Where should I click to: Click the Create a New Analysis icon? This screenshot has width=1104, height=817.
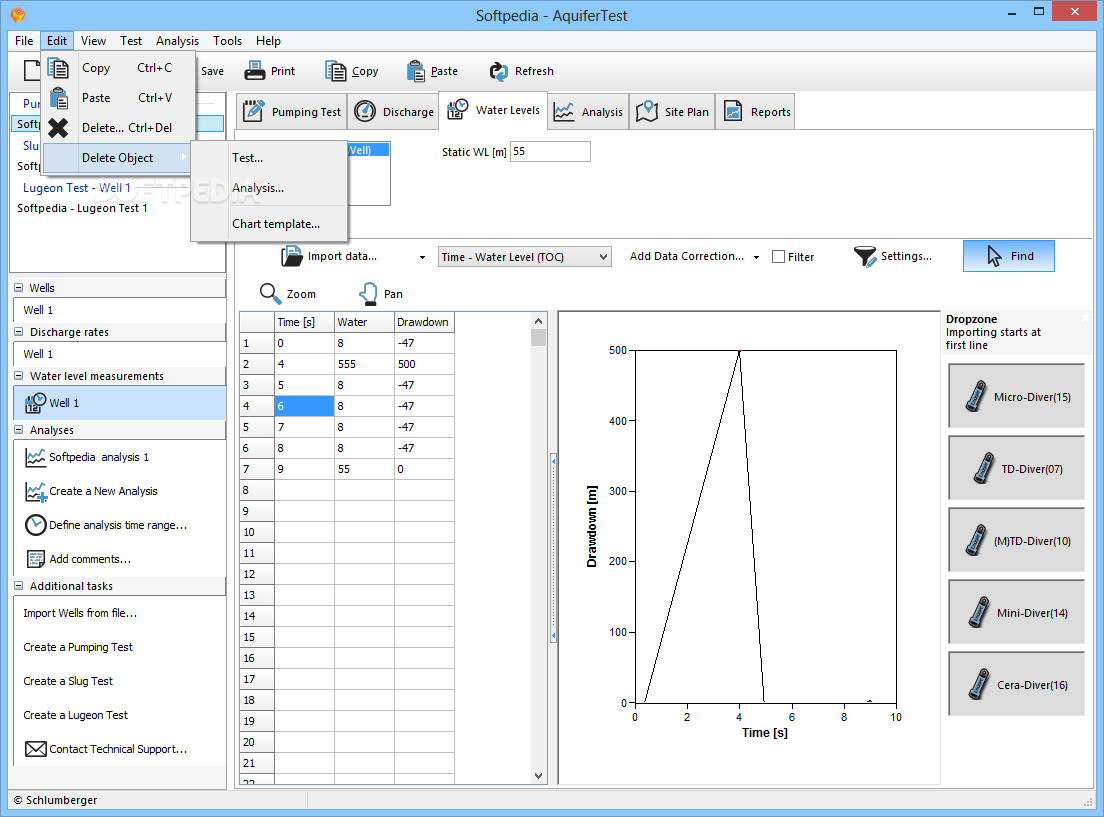click(x=35, y=492)
